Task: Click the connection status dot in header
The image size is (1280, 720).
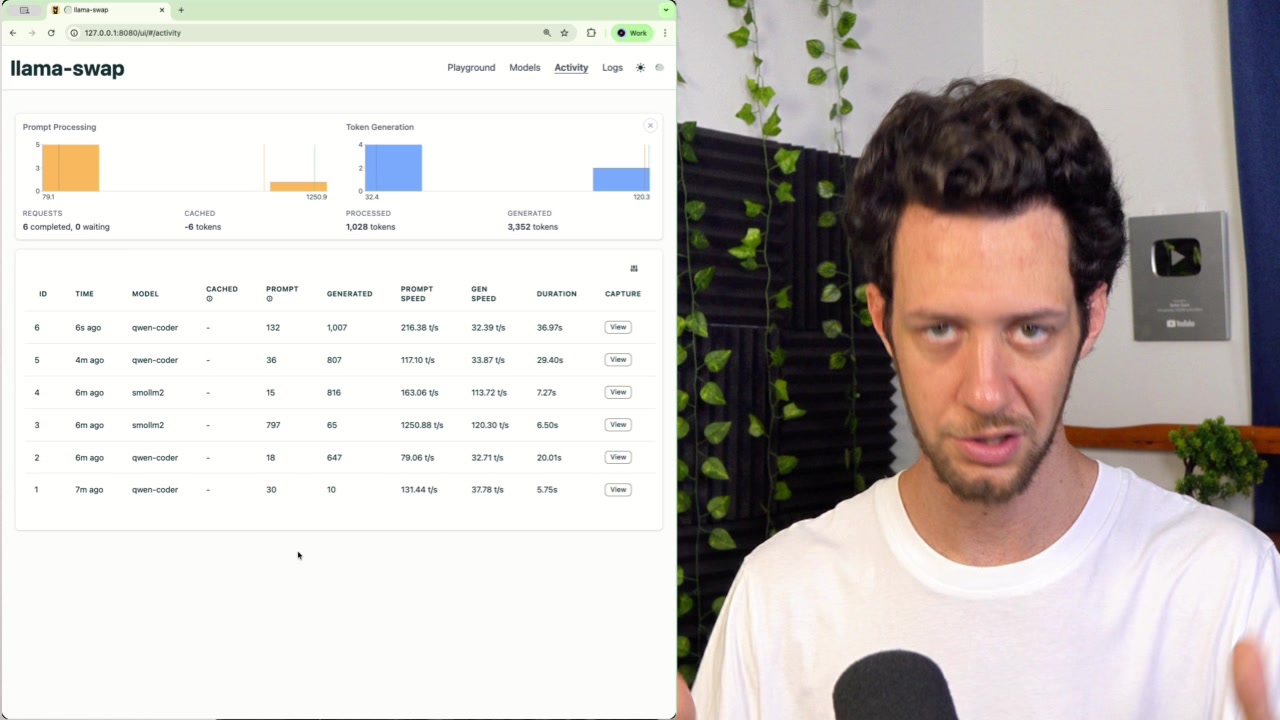Action: tap(659, 68)
